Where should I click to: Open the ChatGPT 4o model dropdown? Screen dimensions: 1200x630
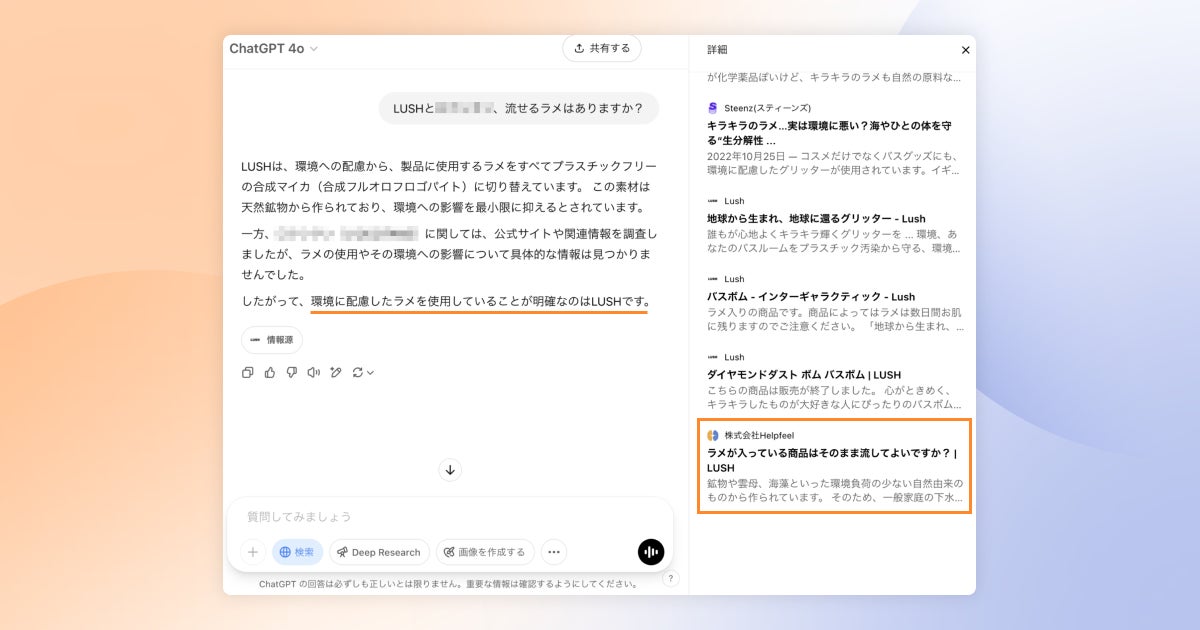pos(273,48)
